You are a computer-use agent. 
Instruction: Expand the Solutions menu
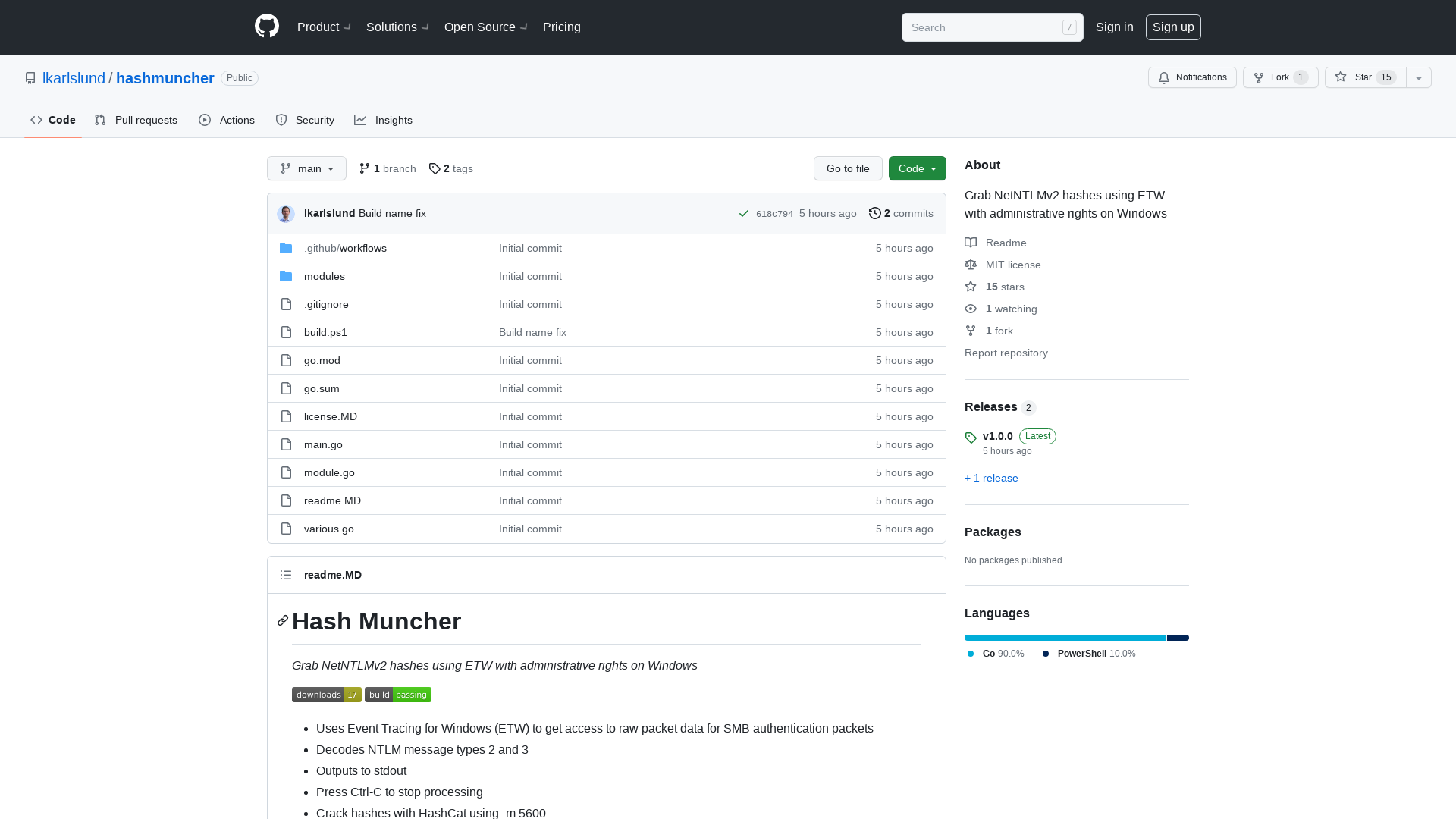tap(397, 27)
